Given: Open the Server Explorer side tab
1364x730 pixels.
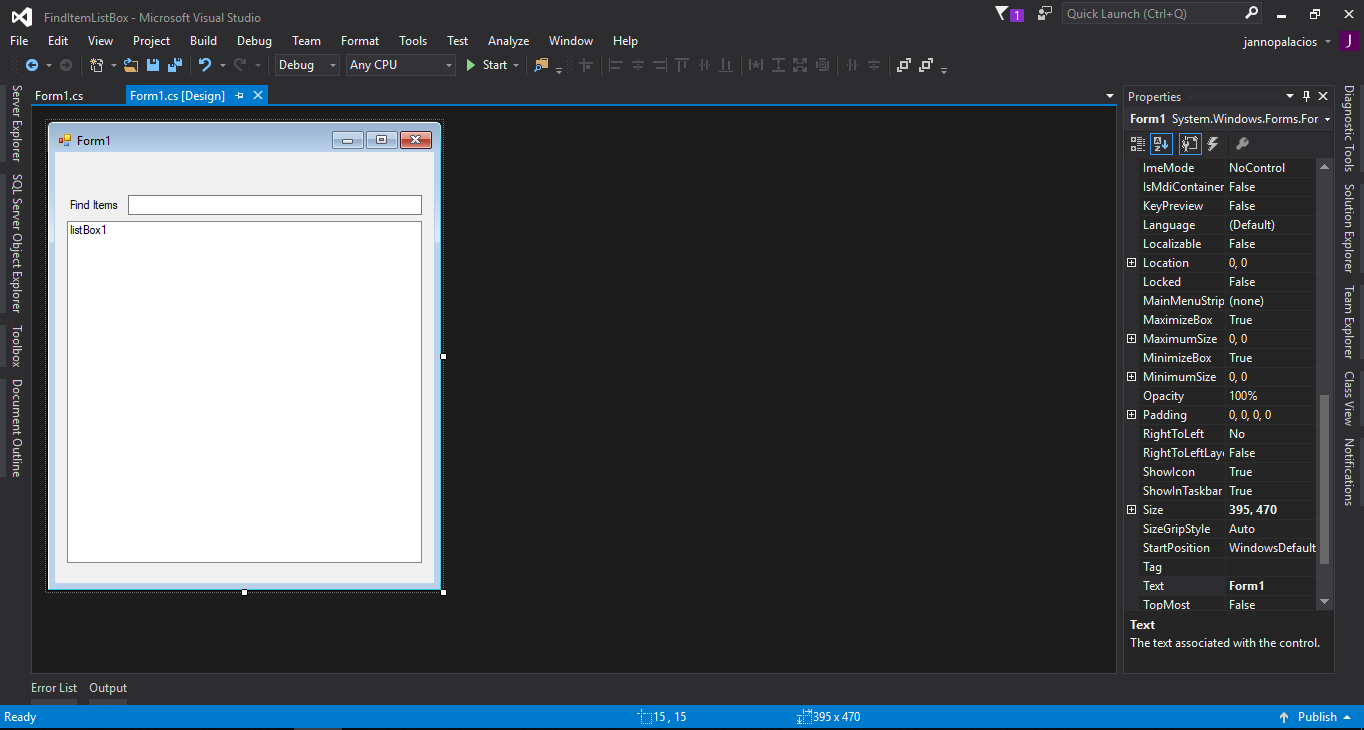Looking at the screenshot, I should pos(16,124).
